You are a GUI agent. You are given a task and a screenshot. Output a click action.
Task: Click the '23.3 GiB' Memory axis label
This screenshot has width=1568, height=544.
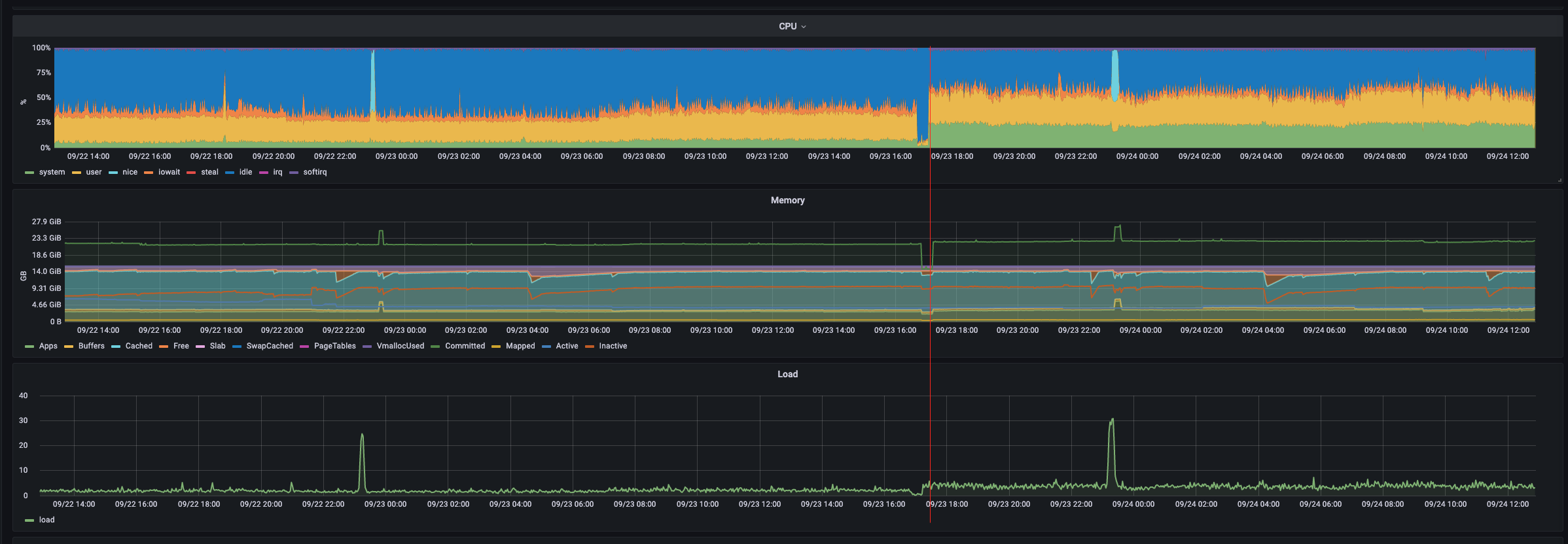coord(46,238)
